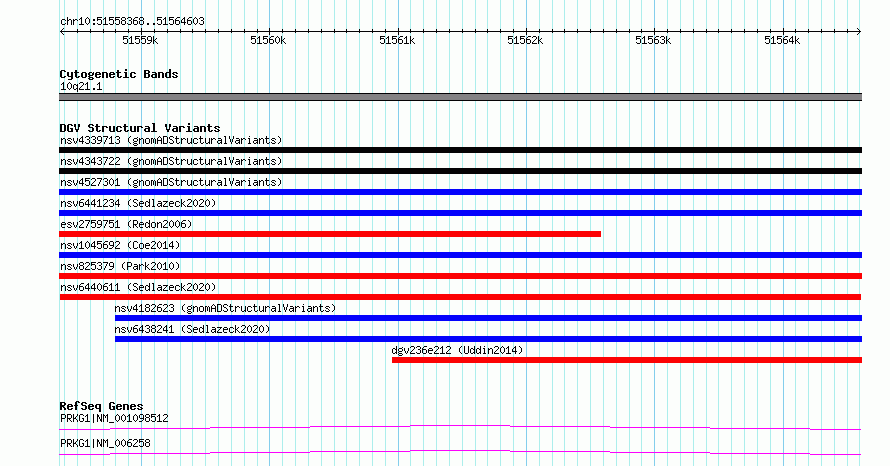Click the DGV Structural Variants track title
890x466 pixels.
click(x=140, y=128)
